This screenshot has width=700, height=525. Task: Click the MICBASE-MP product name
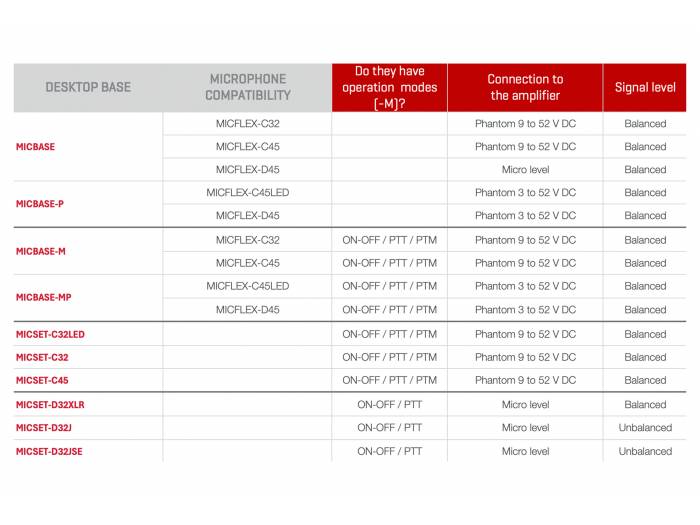coord(44,297)
